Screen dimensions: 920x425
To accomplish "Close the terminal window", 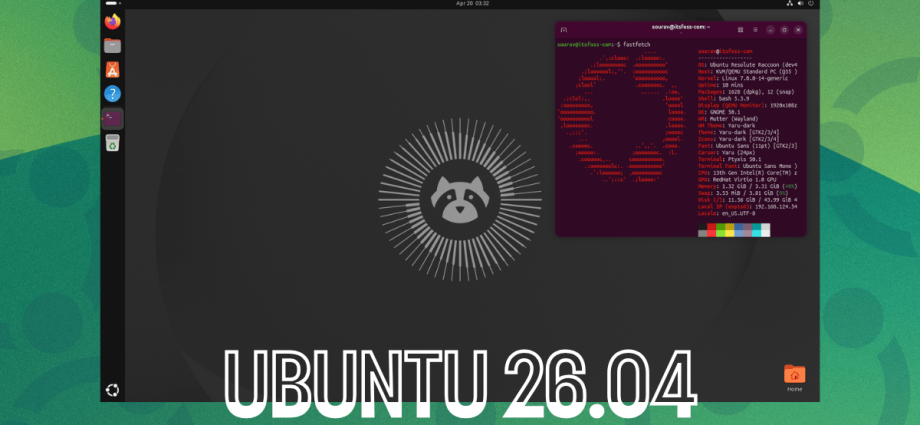I will pos(797,29).
